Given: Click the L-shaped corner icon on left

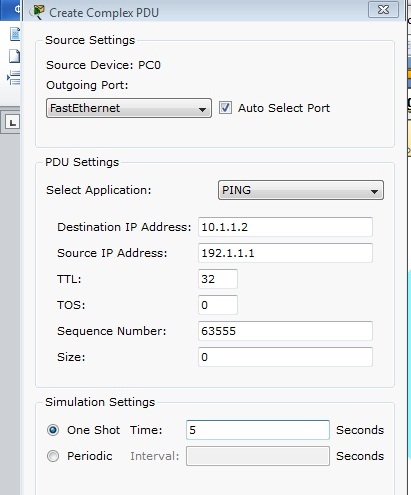Looking at the screenshot, I should coord(13,122).
